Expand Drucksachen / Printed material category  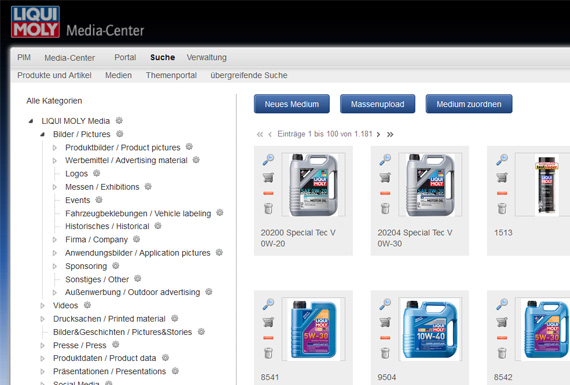[43, 319]
